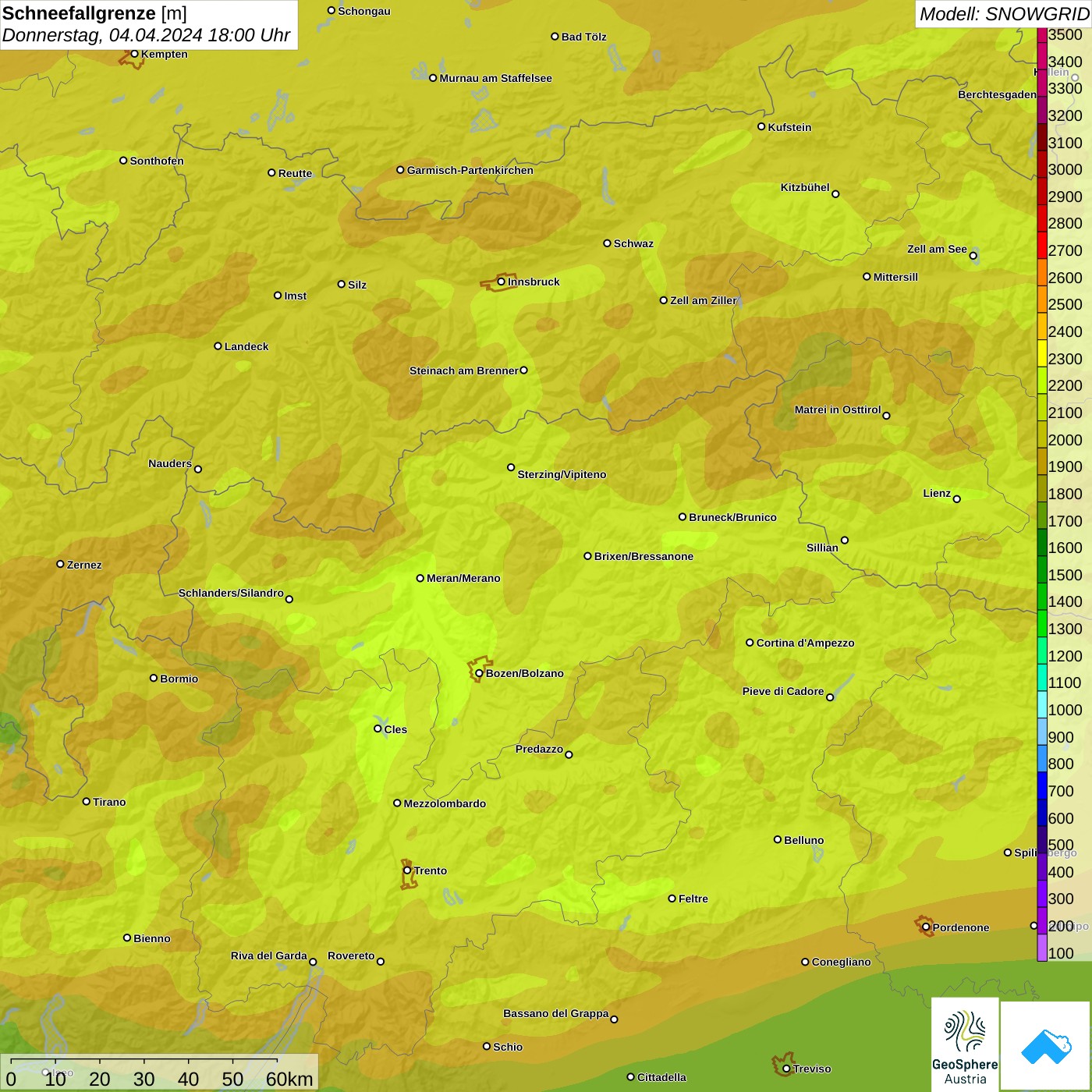Click the 'Modell: SNOWGRID' label

click(1004, 14)
